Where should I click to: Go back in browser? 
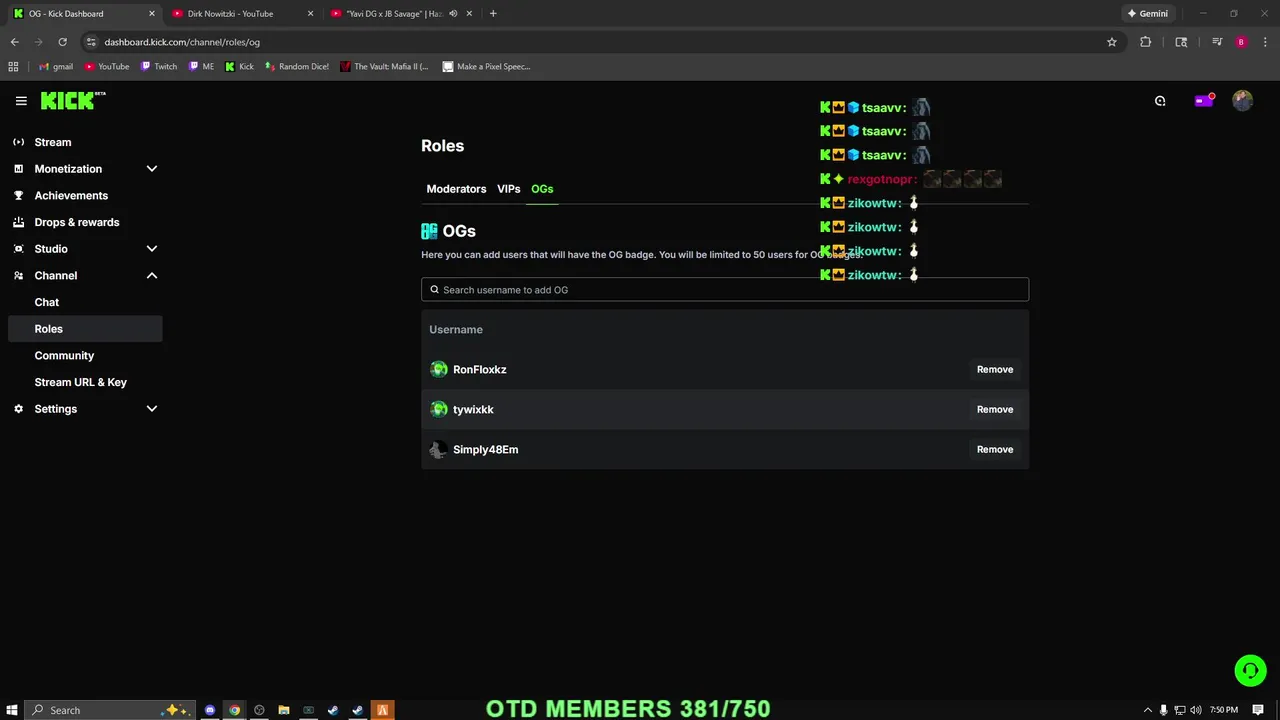point(14,42)
